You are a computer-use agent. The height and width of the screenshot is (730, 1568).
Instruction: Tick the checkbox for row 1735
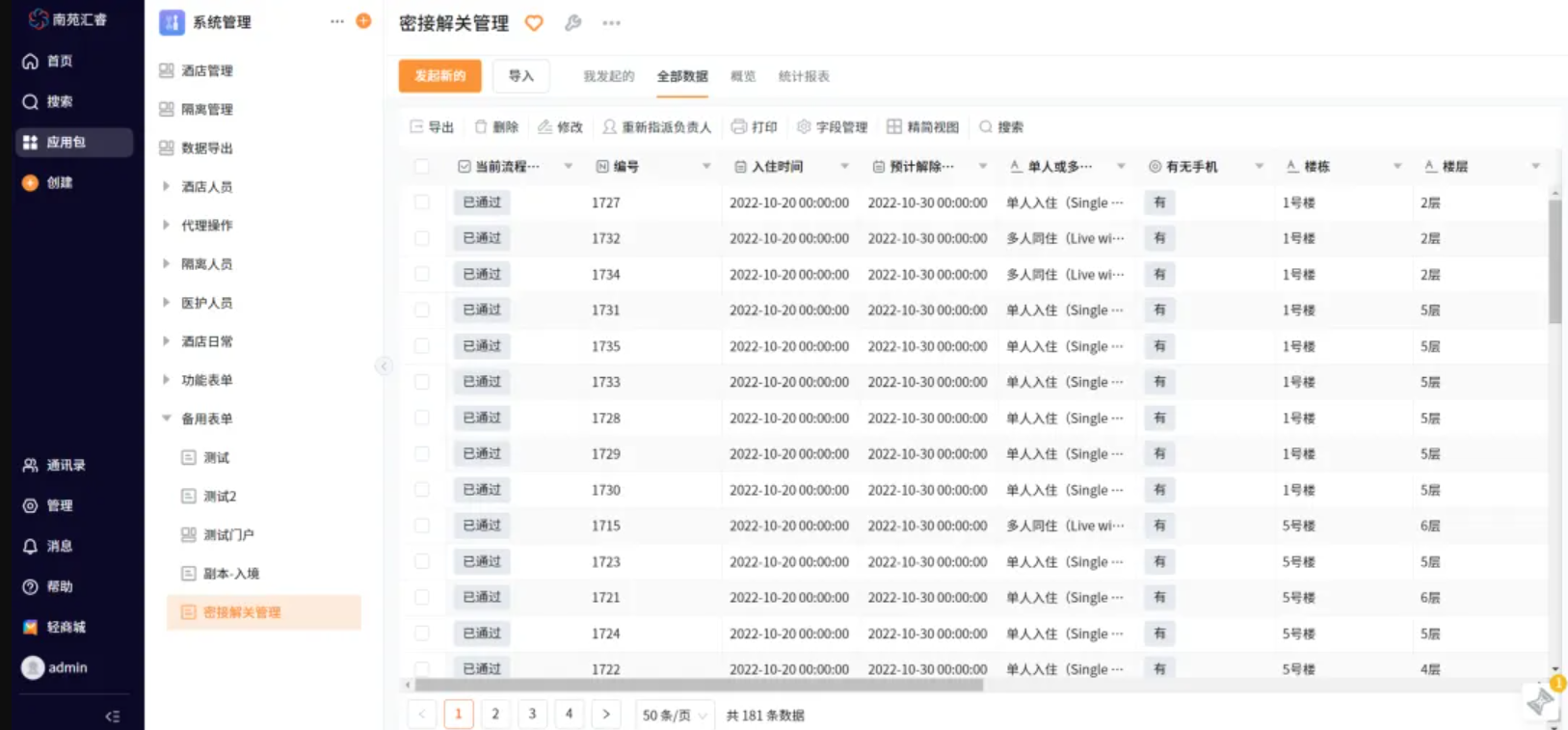pos(422,346)
